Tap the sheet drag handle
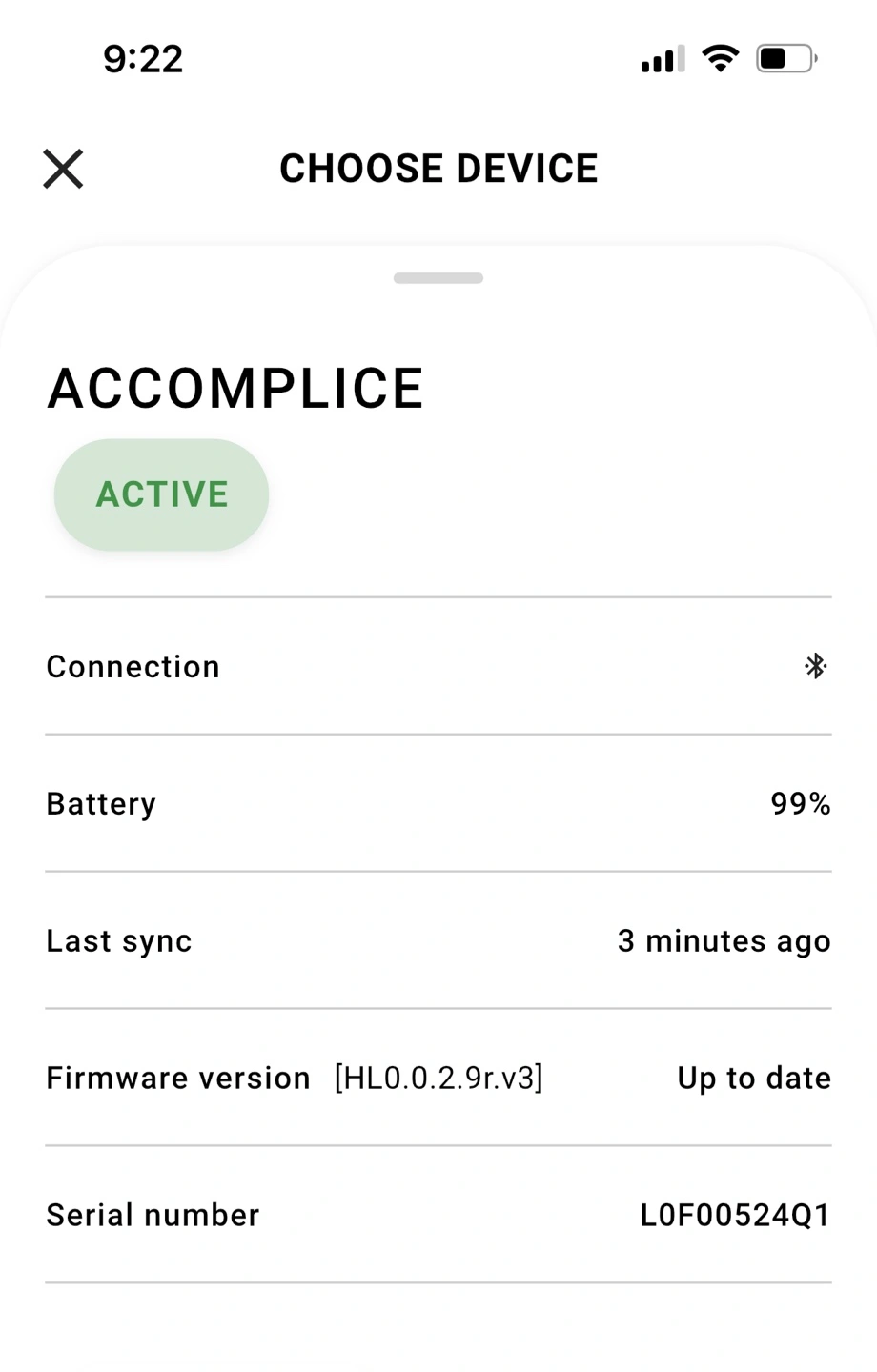The width and height of the screenshot is (877, 1372). tap(438, 278)
